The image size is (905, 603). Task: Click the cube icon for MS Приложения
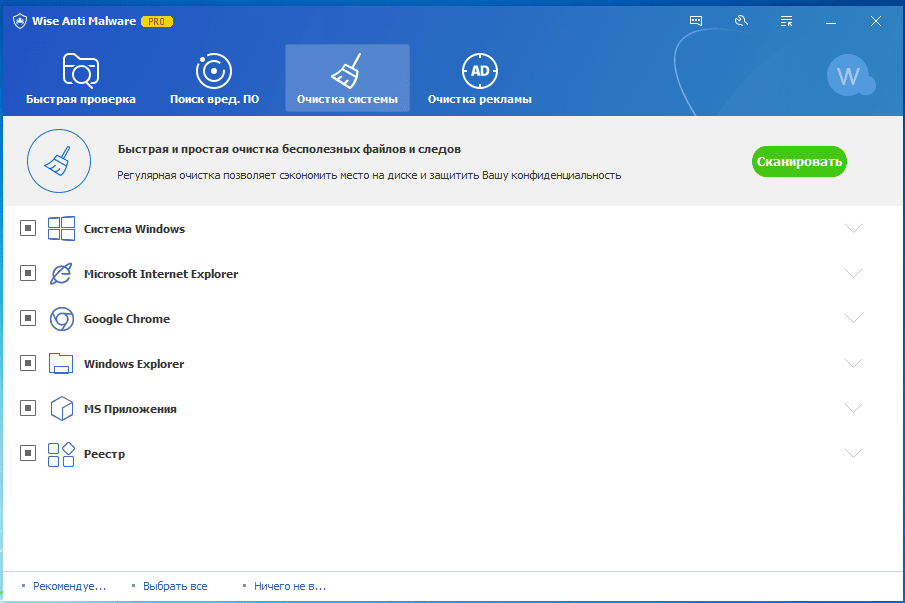tap(62, 409)
